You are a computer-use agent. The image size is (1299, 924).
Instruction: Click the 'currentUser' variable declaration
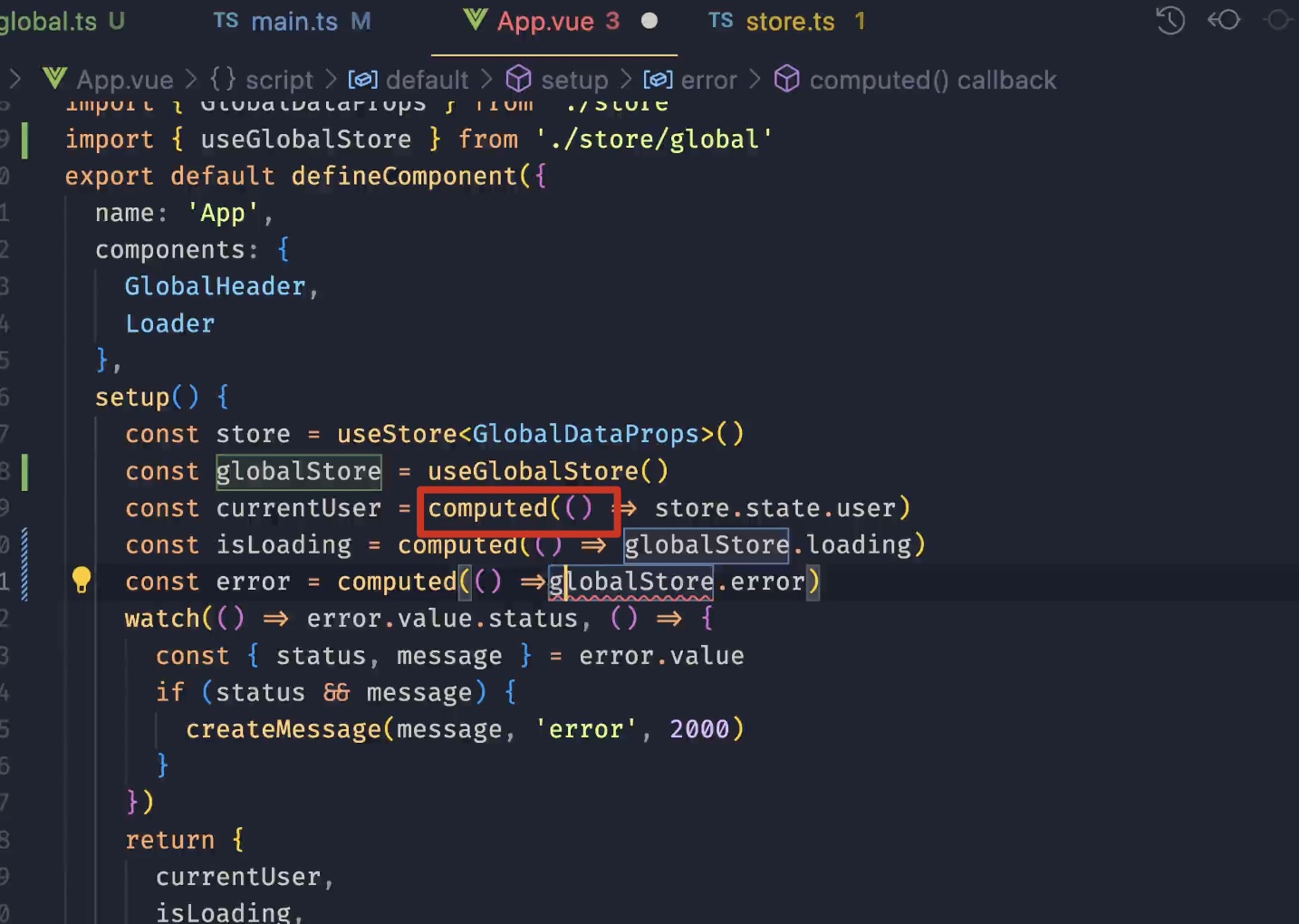pos(298,508)
